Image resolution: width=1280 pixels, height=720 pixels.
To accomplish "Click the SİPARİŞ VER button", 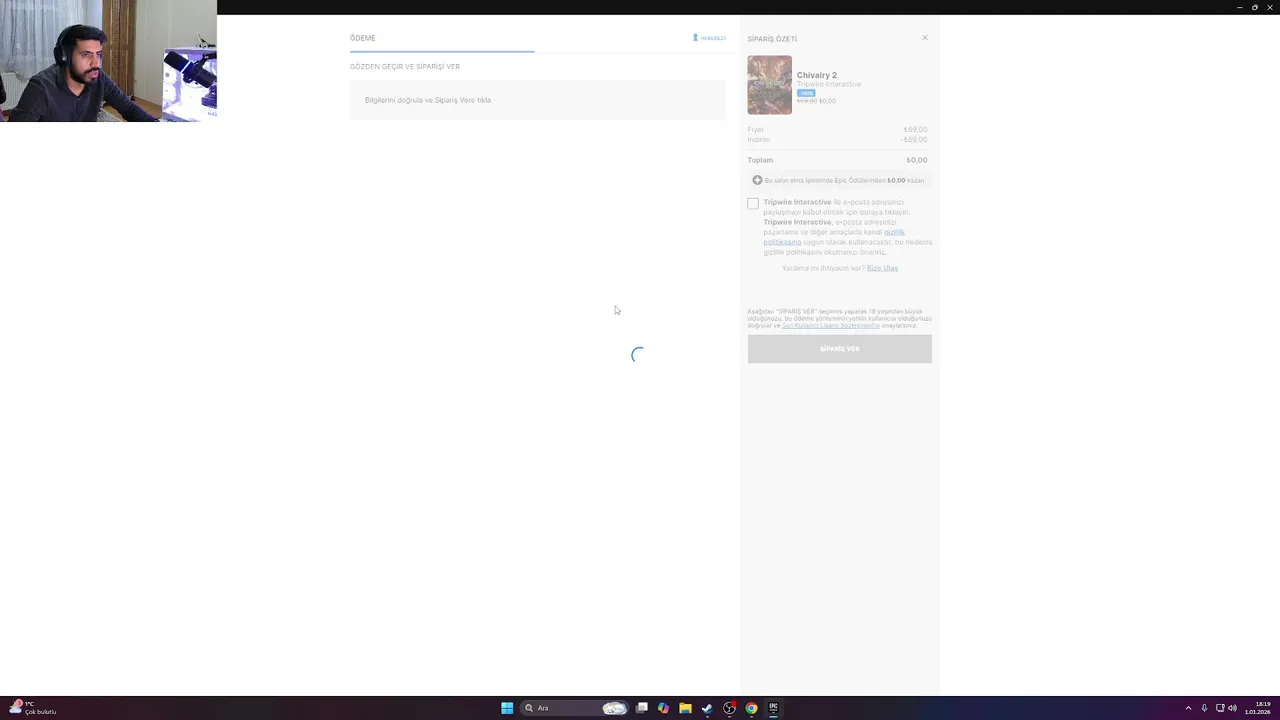I will point(839,349).
